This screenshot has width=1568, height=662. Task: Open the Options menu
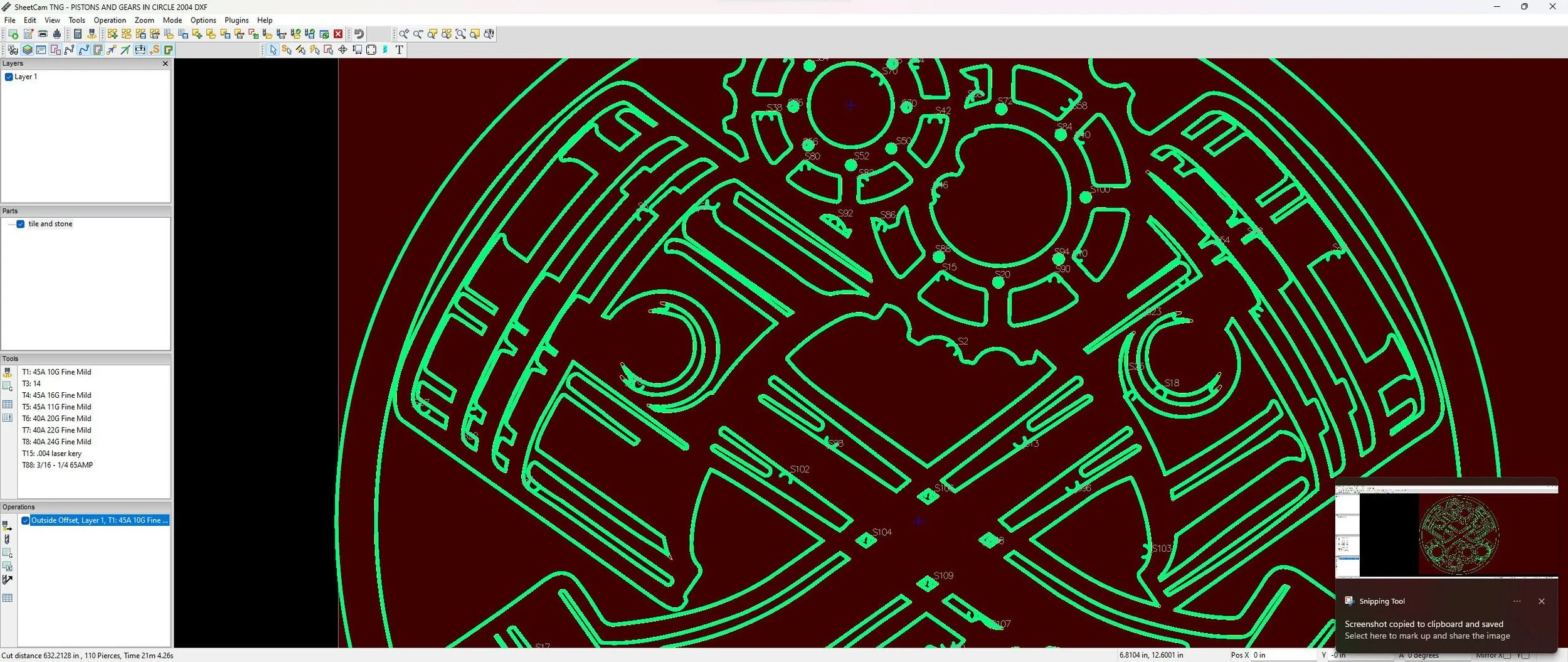click(x=203, y=20)
